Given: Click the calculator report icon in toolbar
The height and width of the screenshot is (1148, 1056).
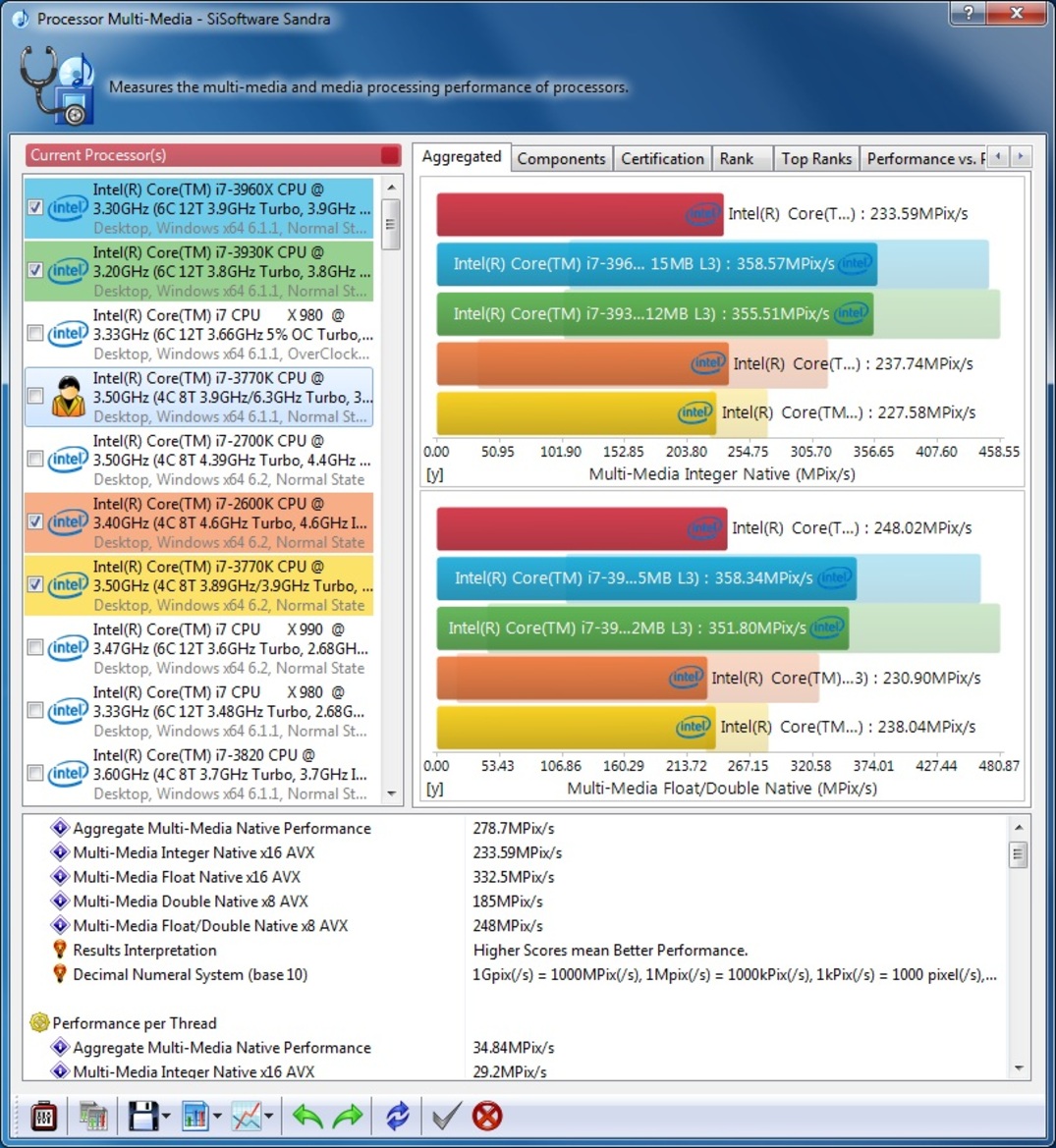Looking at the screenshot, I should [93, 1116].
